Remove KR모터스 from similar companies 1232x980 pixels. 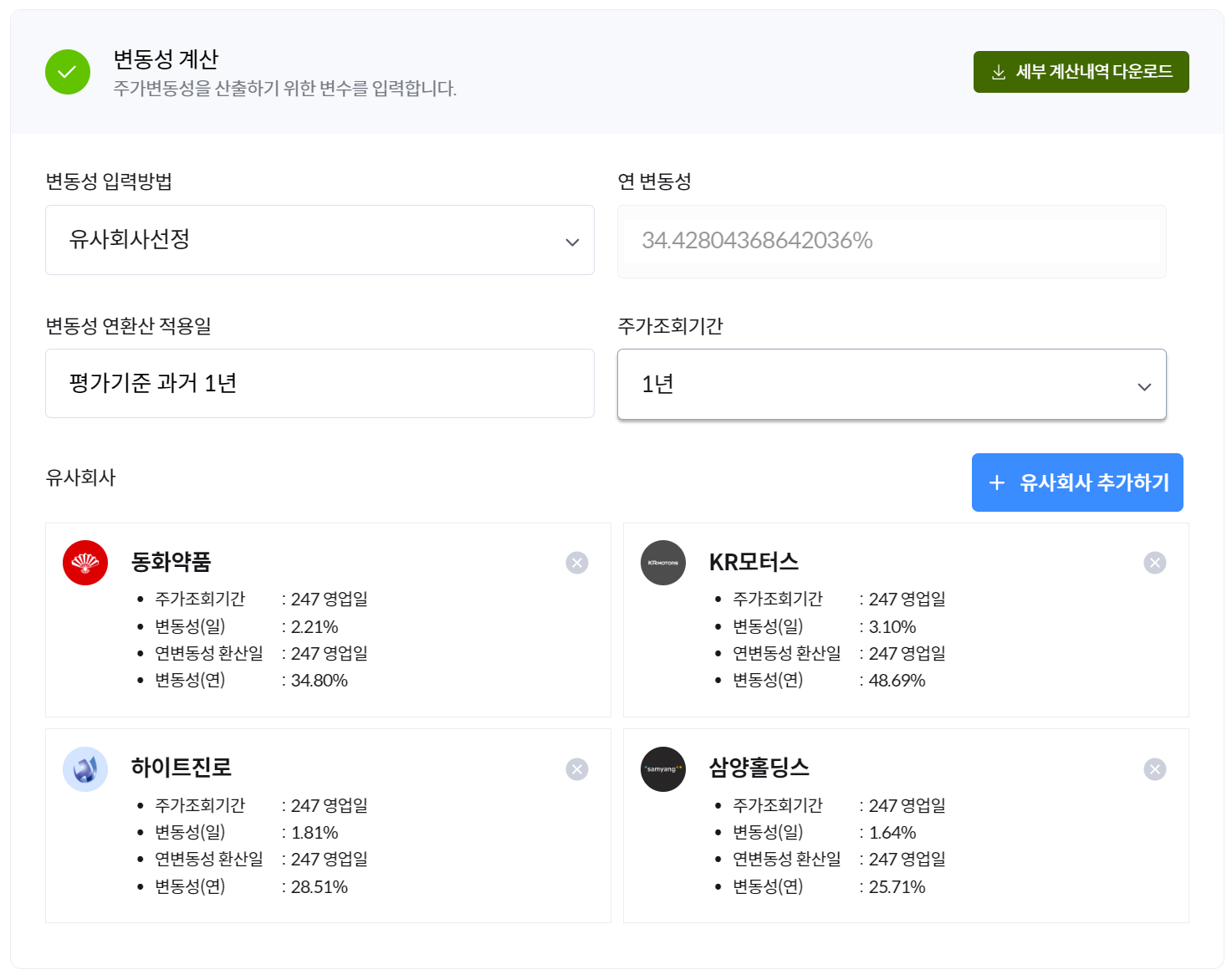[x=1155, y=563]
